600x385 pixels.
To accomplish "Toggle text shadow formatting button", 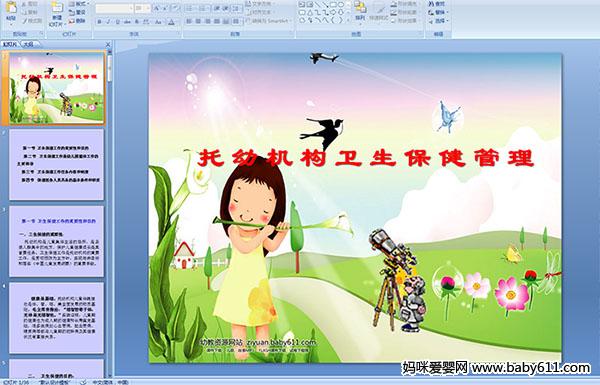I will (137, 22).
